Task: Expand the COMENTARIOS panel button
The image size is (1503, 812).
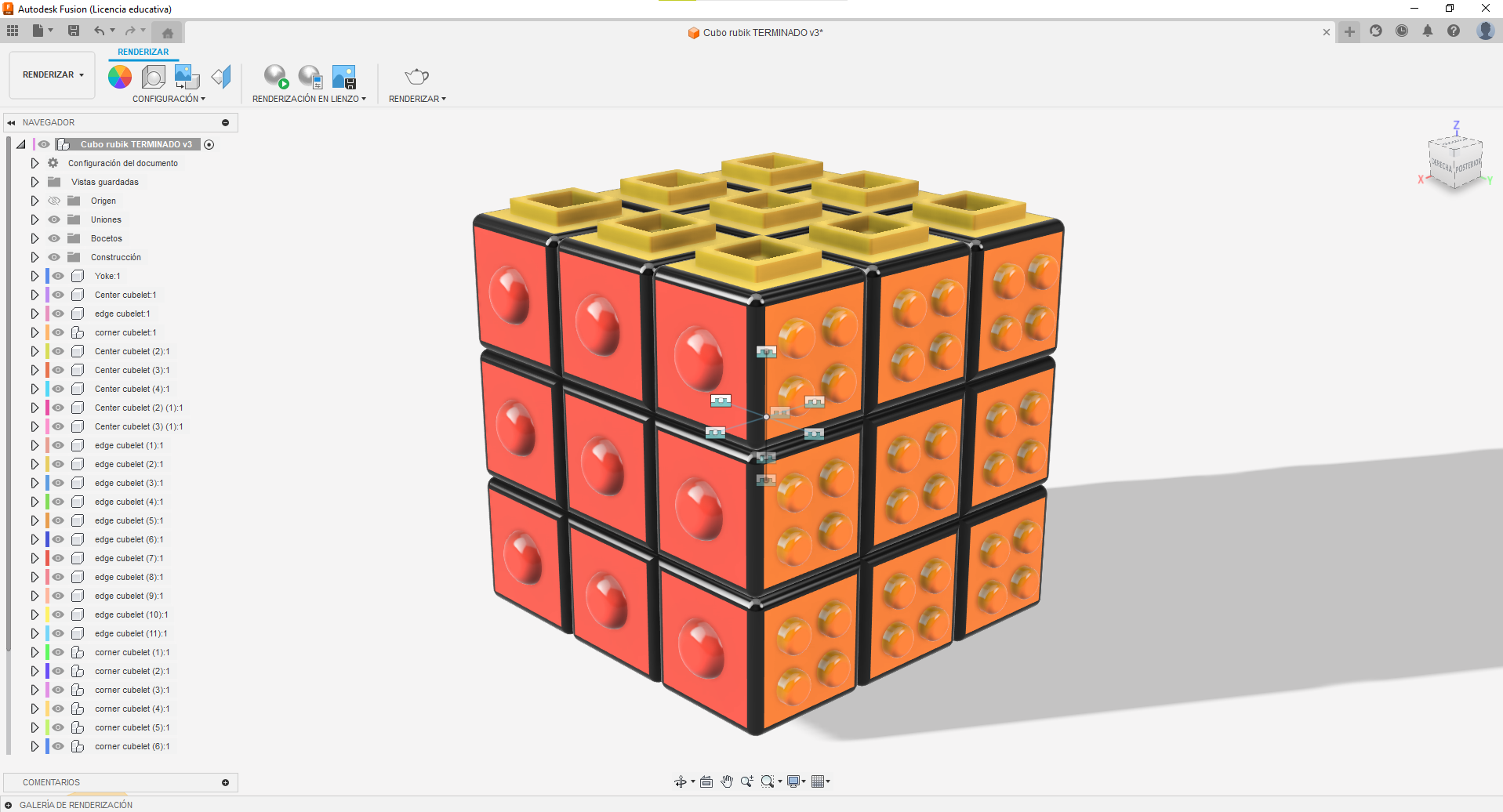Action: point(225,782)
